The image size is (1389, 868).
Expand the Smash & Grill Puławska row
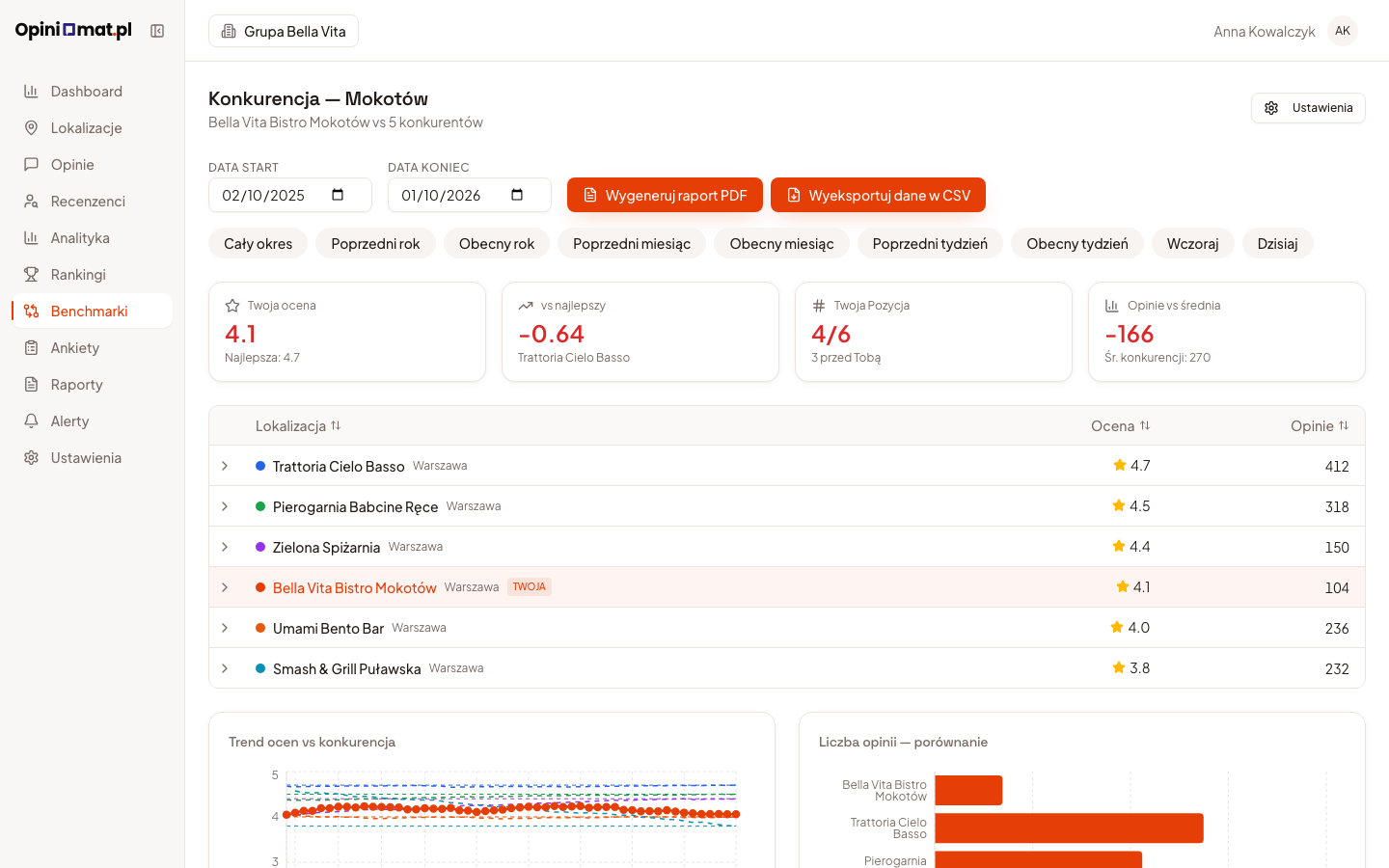click(x=225, y=668)
